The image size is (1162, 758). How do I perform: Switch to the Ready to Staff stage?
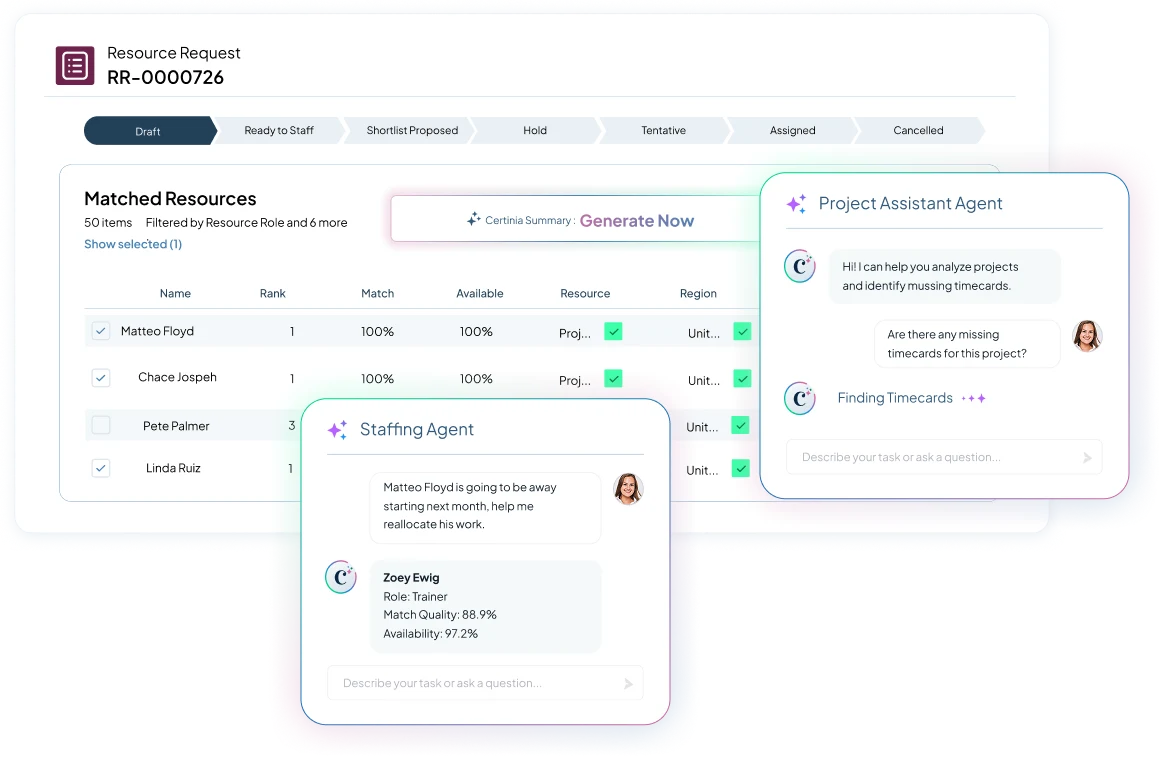(279, 131)
